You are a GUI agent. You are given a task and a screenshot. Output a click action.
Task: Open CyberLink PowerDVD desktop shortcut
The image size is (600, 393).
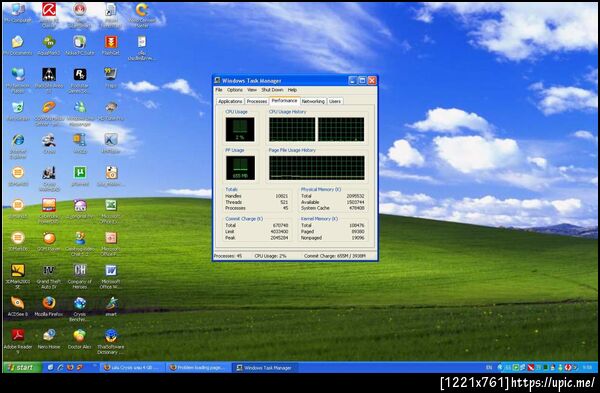click(49, 211)
